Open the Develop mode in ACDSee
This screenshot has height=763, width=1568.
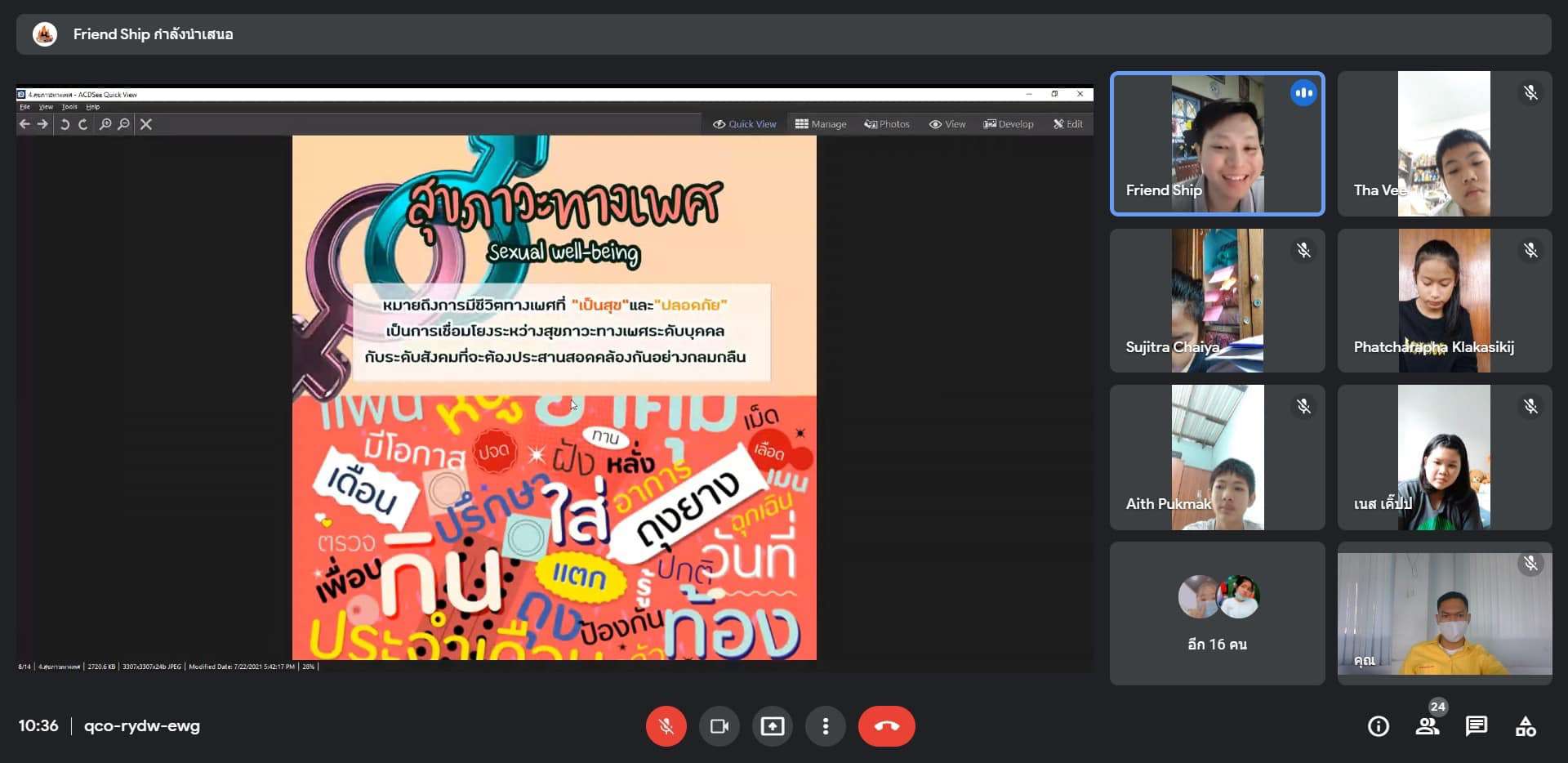click(1009, 124)
